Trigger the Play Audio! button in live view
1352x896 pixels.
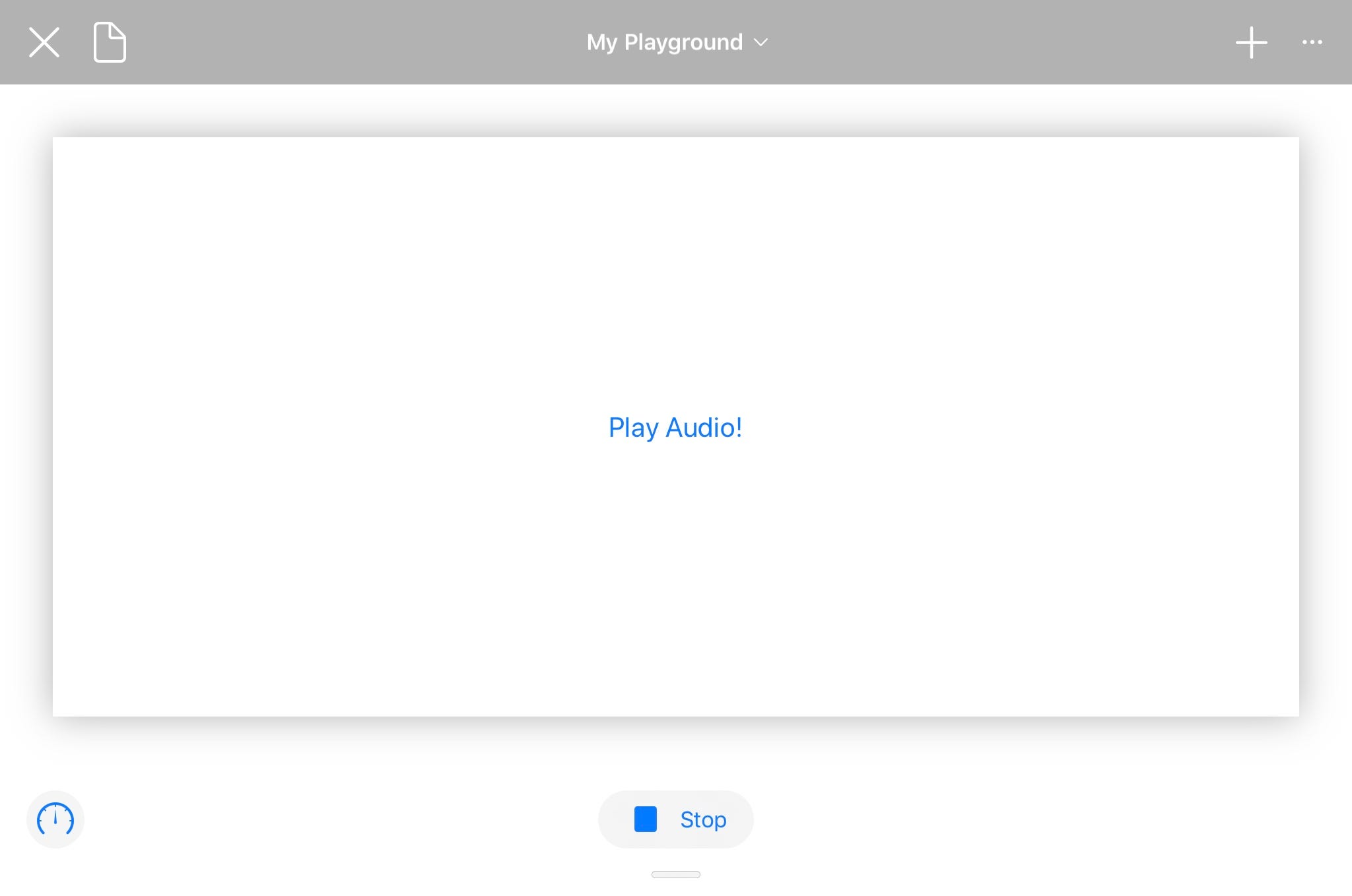[675, 428]
